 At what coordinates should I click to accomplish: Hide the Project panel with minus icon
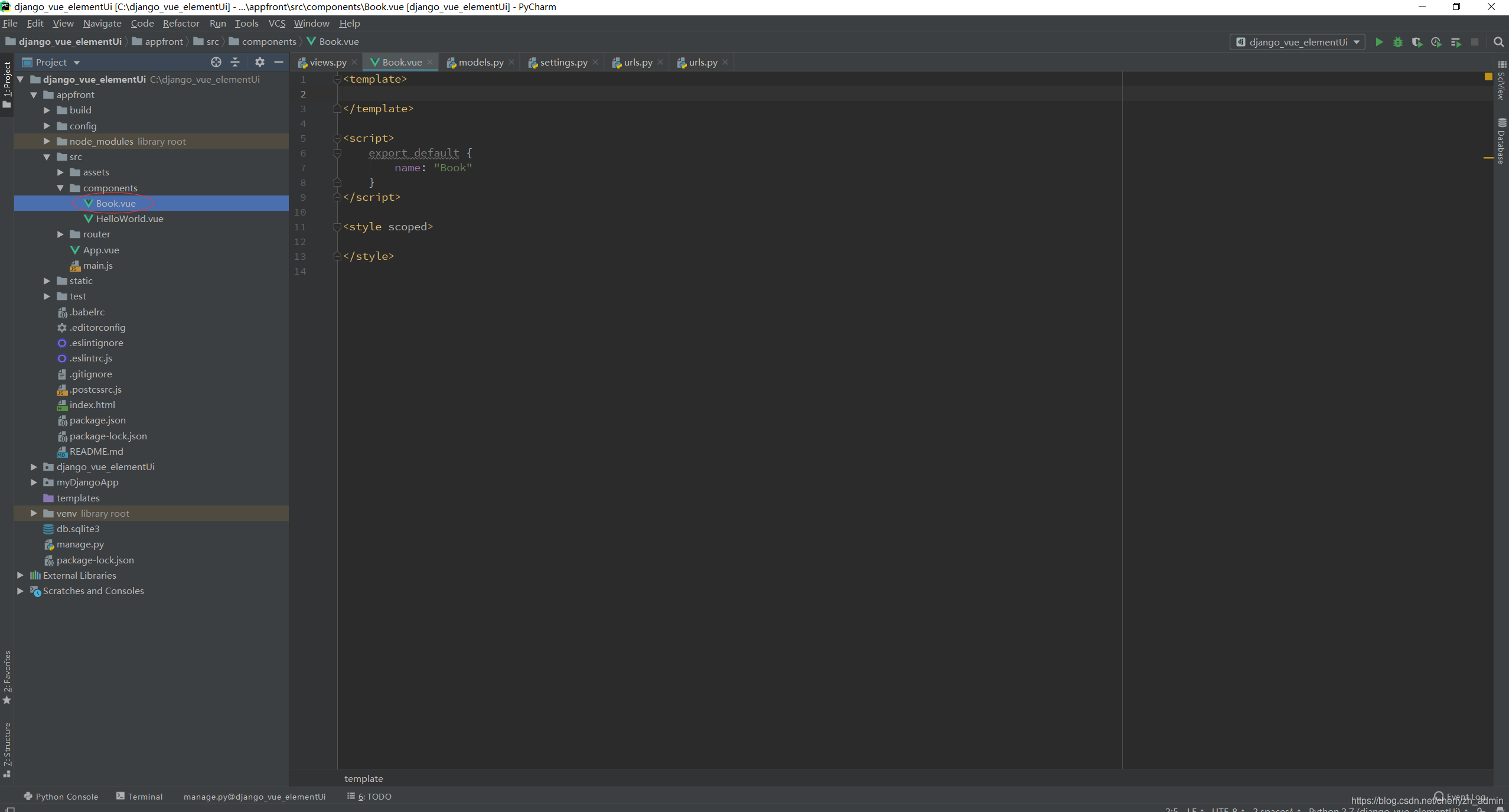279,62
